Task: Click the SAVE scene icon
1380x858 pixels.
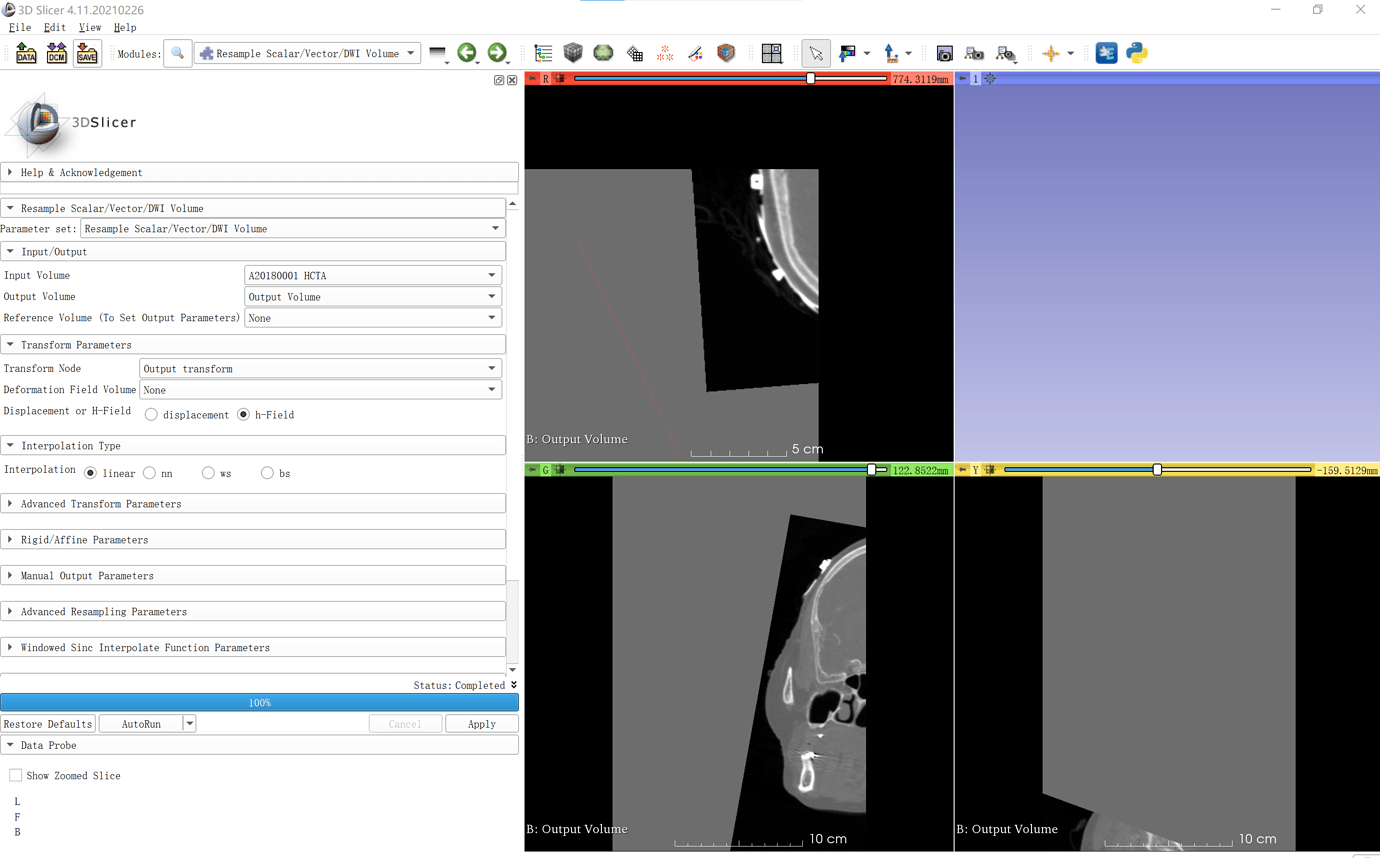Action: 87,54
